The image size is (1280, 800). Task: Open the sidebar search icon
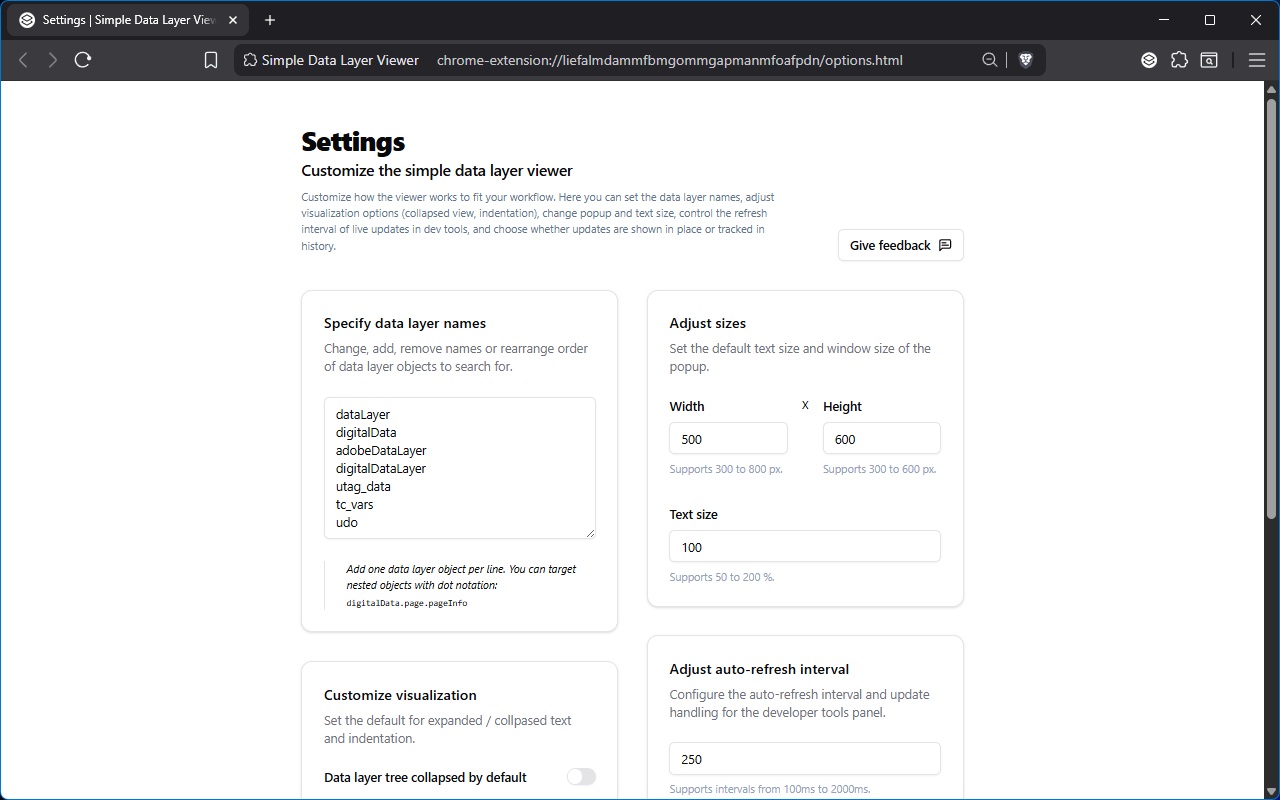tap(1209, 60)
